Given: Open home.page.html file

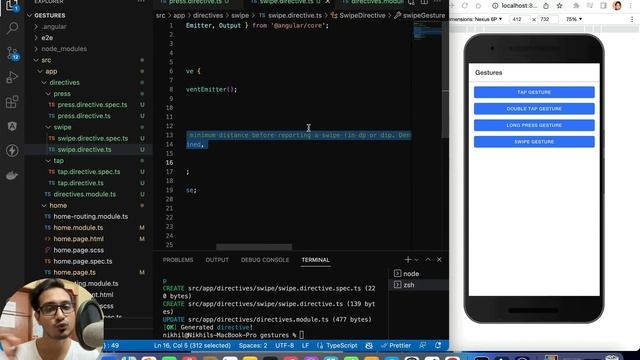Looking at the screenshot, I should pyautogui.click(x=78, y=239).
